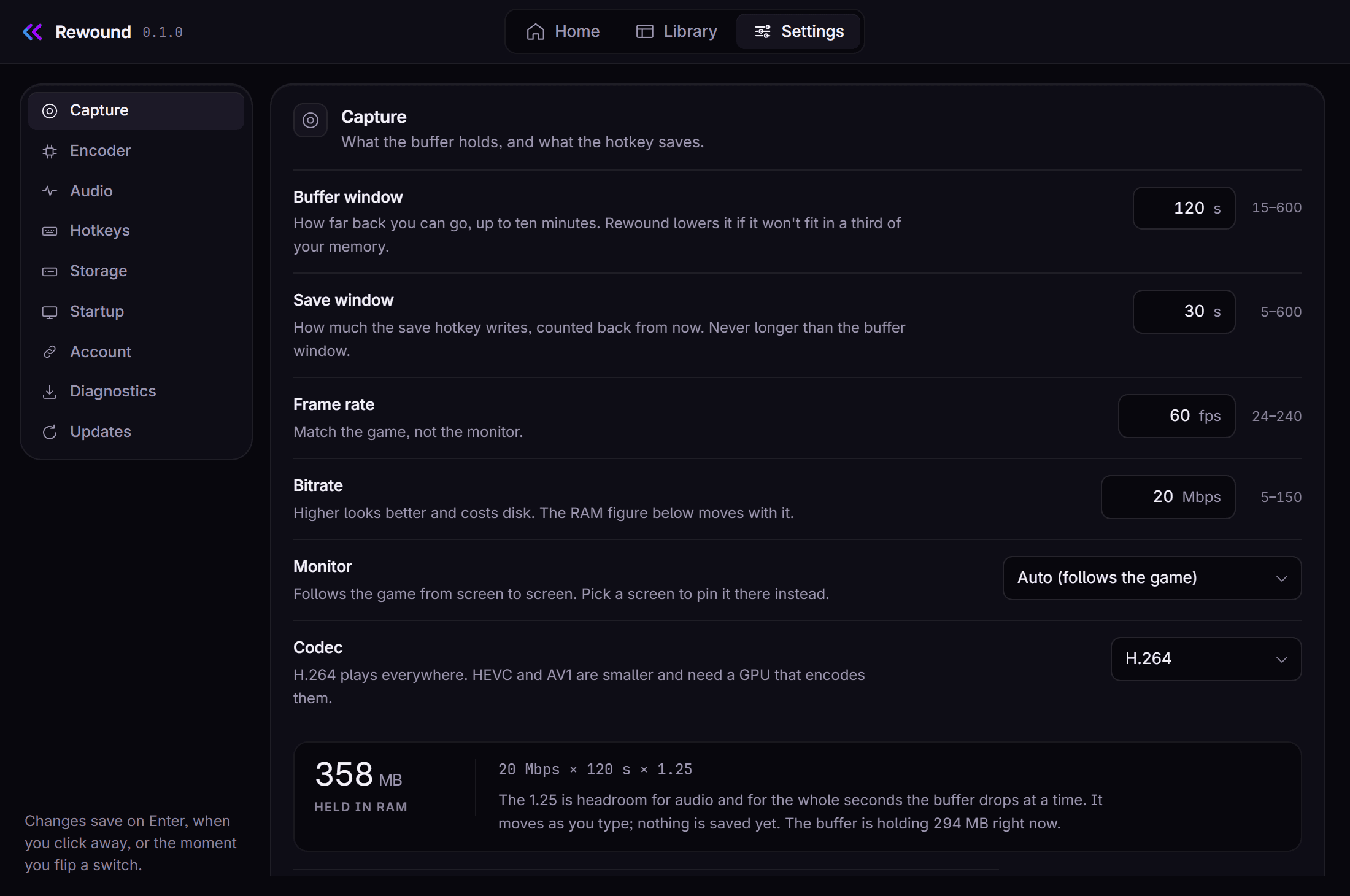Click the Hotkeys keyboard icon
This screenshot has height=896, width=1350.
point(50,231)
